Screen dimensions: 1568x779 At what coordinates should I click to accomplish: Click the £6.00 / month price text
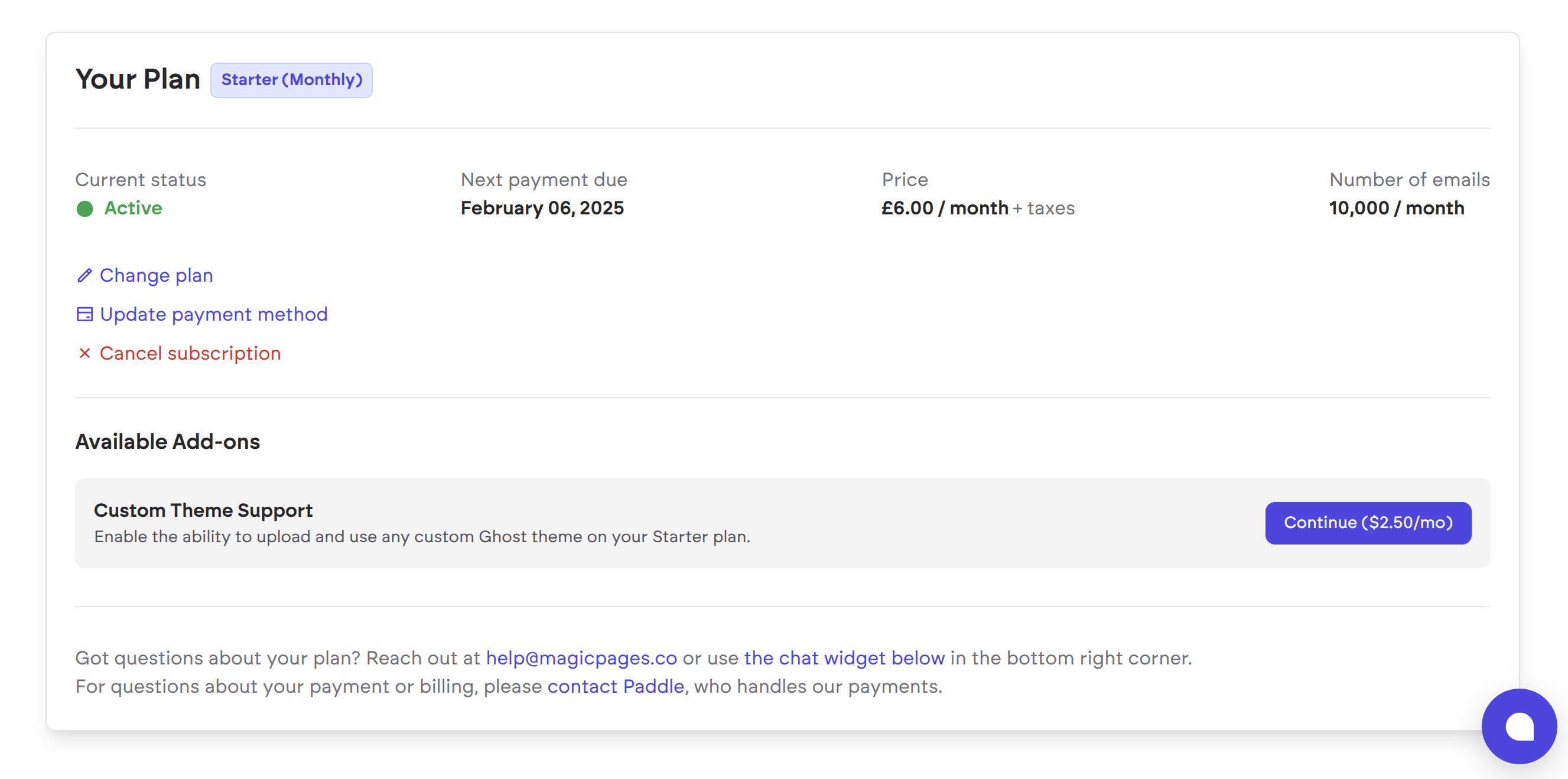(x=945, y=208)
